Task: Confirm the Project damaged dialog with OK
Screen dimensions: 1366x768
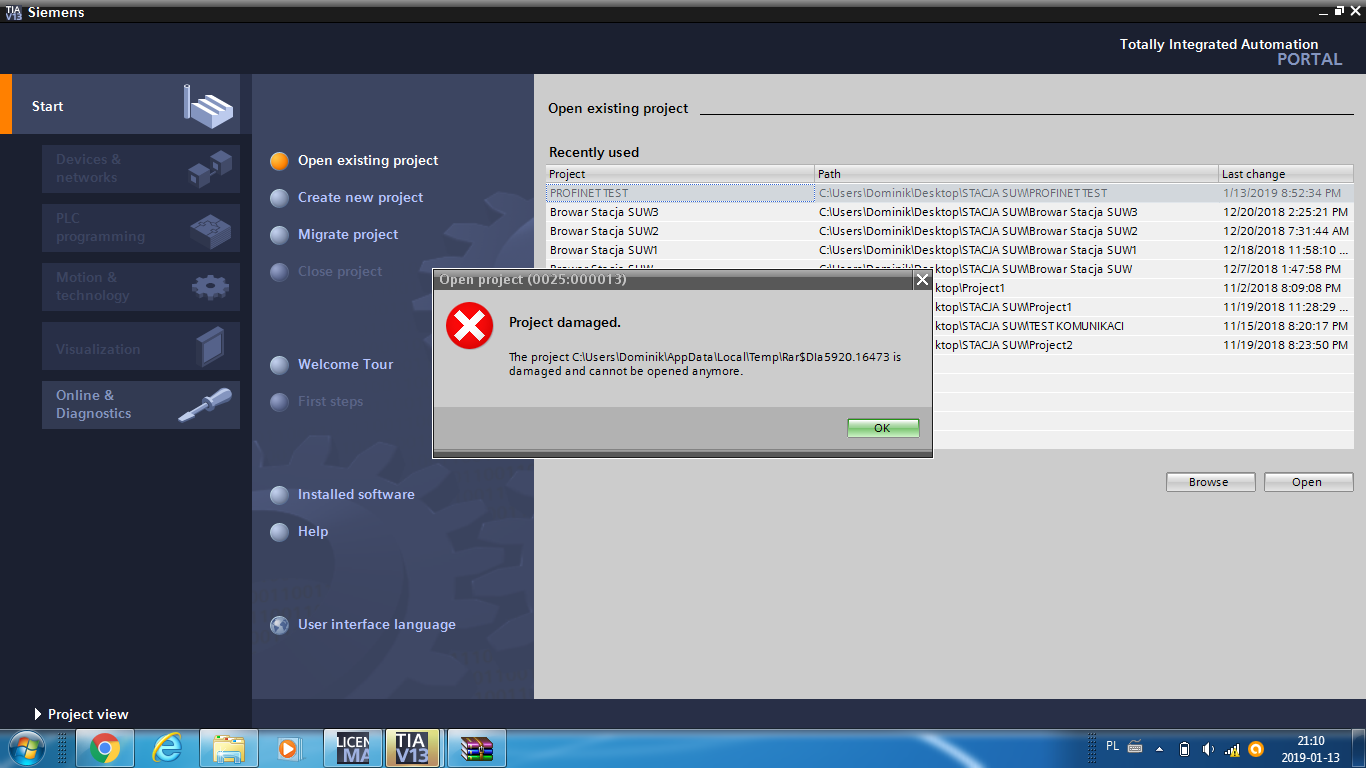Action: (882, 428)
